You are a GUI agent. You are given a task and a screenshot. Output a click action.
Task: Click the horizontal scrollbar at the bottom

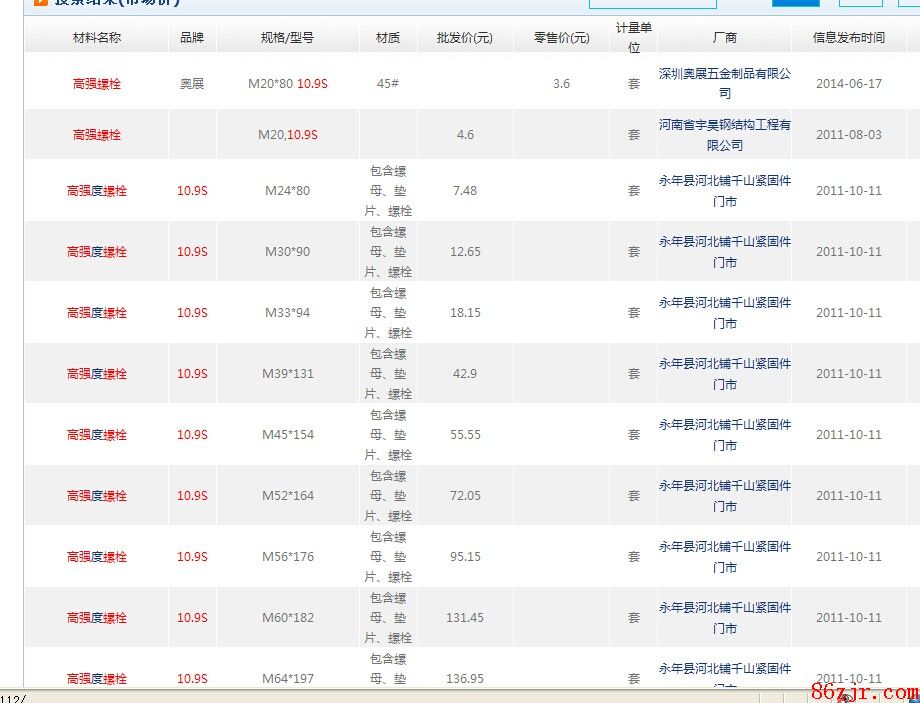(x=400, y=696)
